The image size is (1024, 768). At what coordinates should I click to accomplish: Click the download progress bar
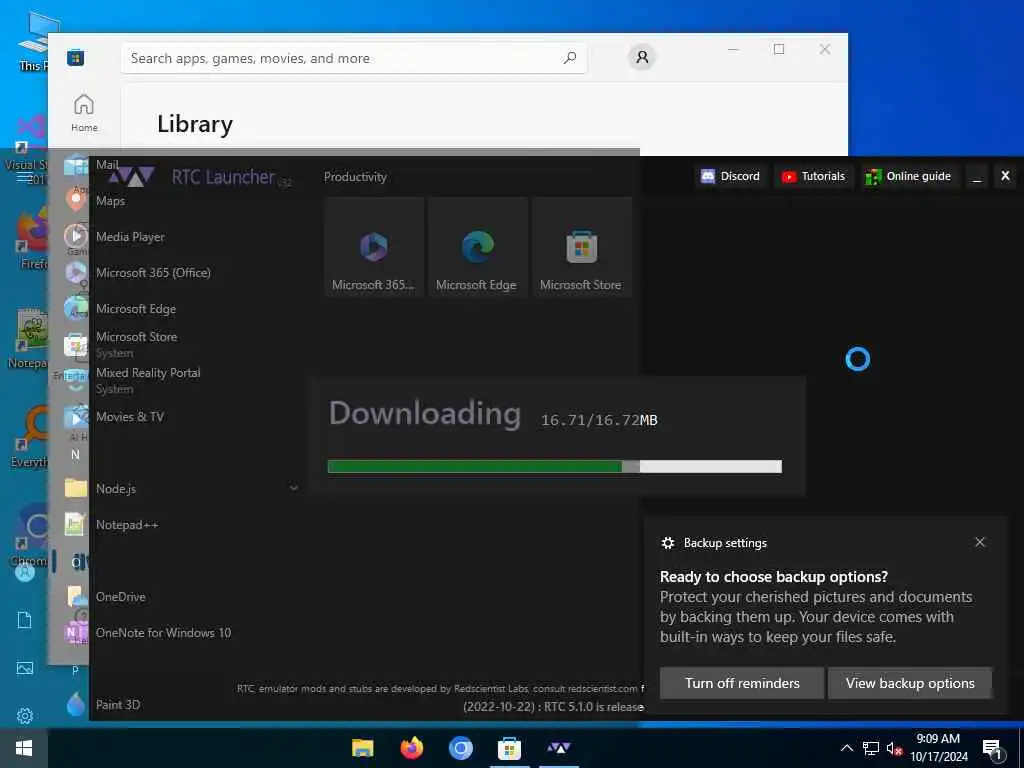554,466
